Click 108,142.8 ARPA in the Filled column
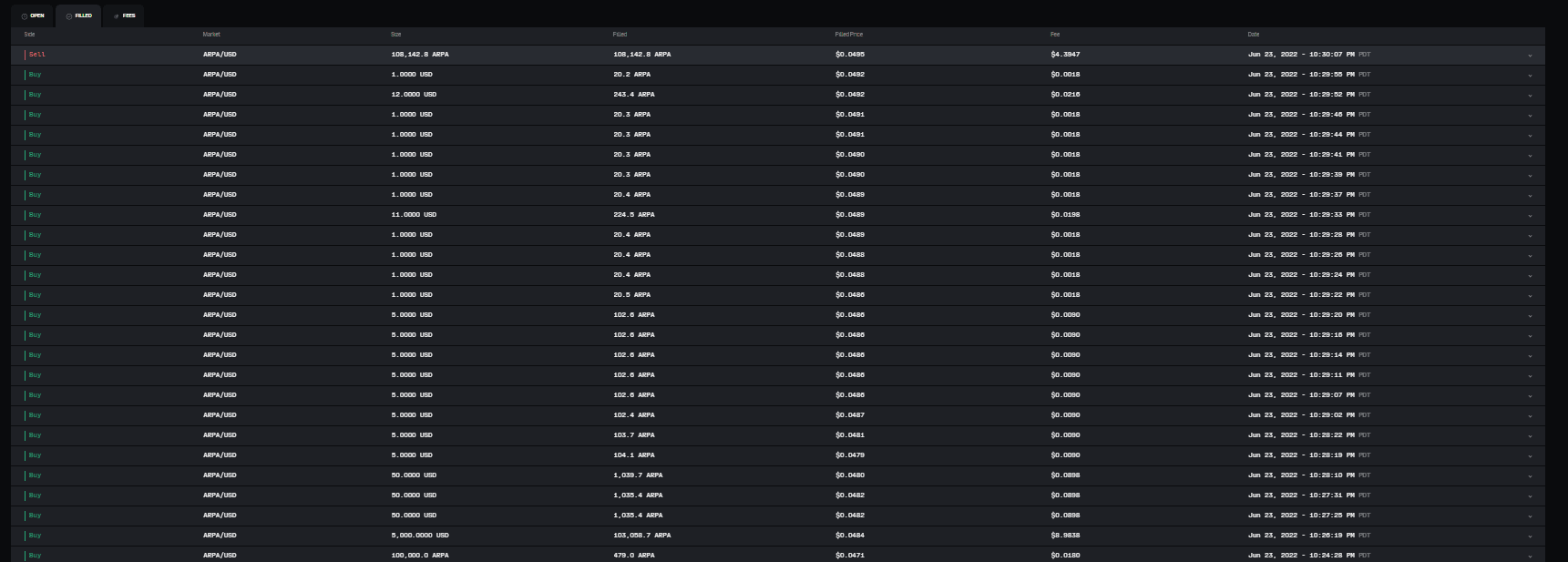 [x=642, y=55]
